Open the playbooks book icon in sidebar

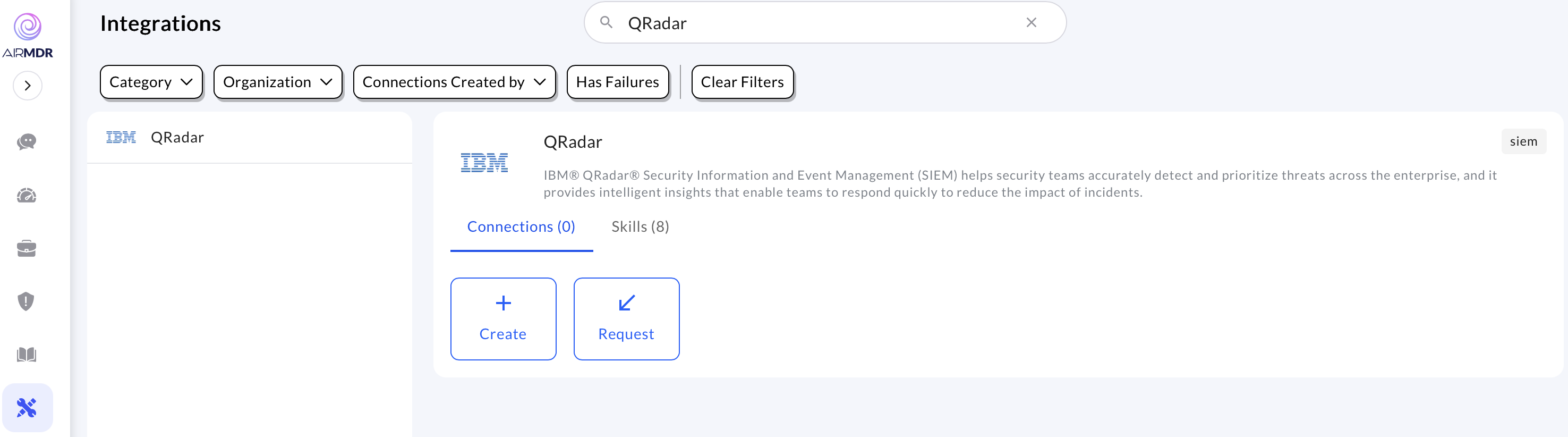pyautogui.click(x=27, y=355)
